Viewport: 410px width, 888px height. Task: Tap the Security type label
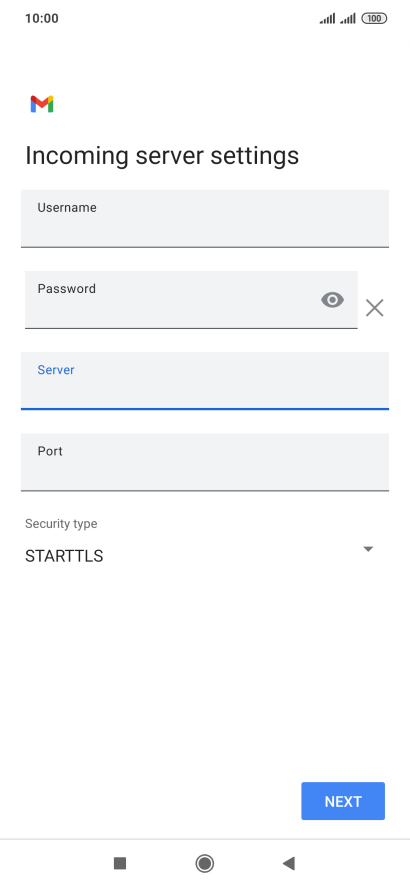coord(61,524)
